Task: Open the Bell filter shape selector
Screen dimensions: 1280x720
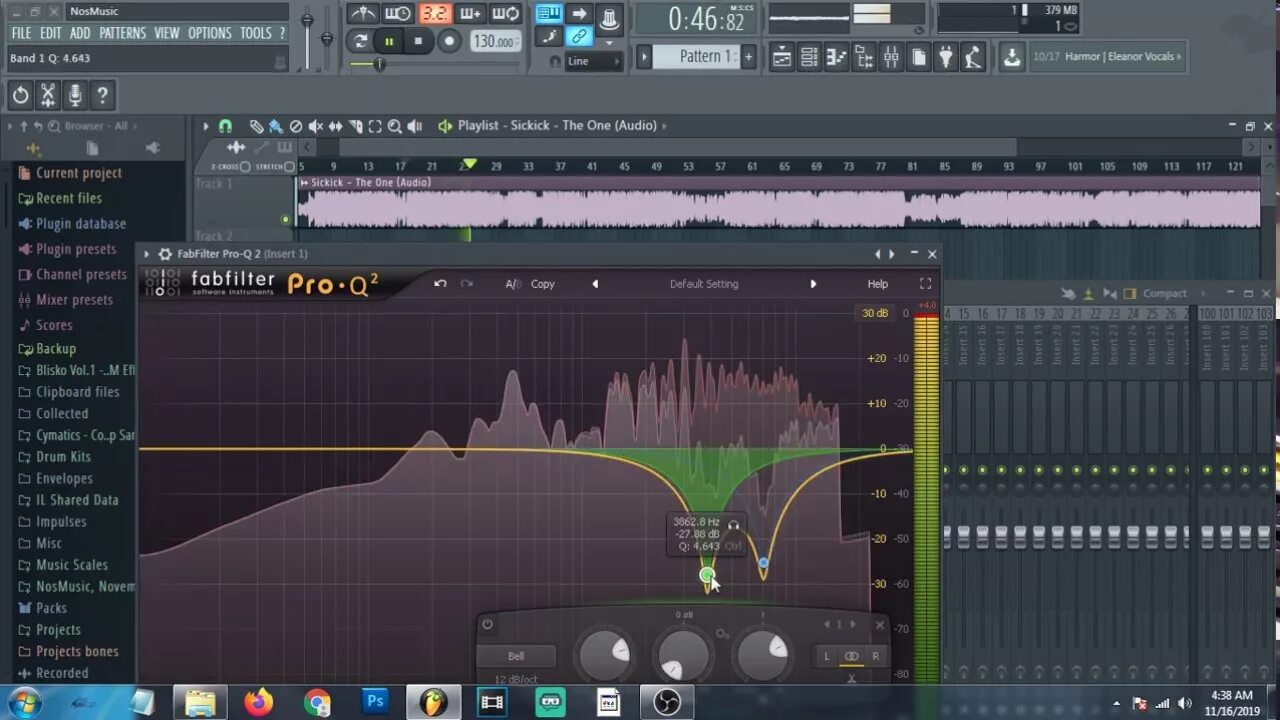Action: tap(516, 656)
